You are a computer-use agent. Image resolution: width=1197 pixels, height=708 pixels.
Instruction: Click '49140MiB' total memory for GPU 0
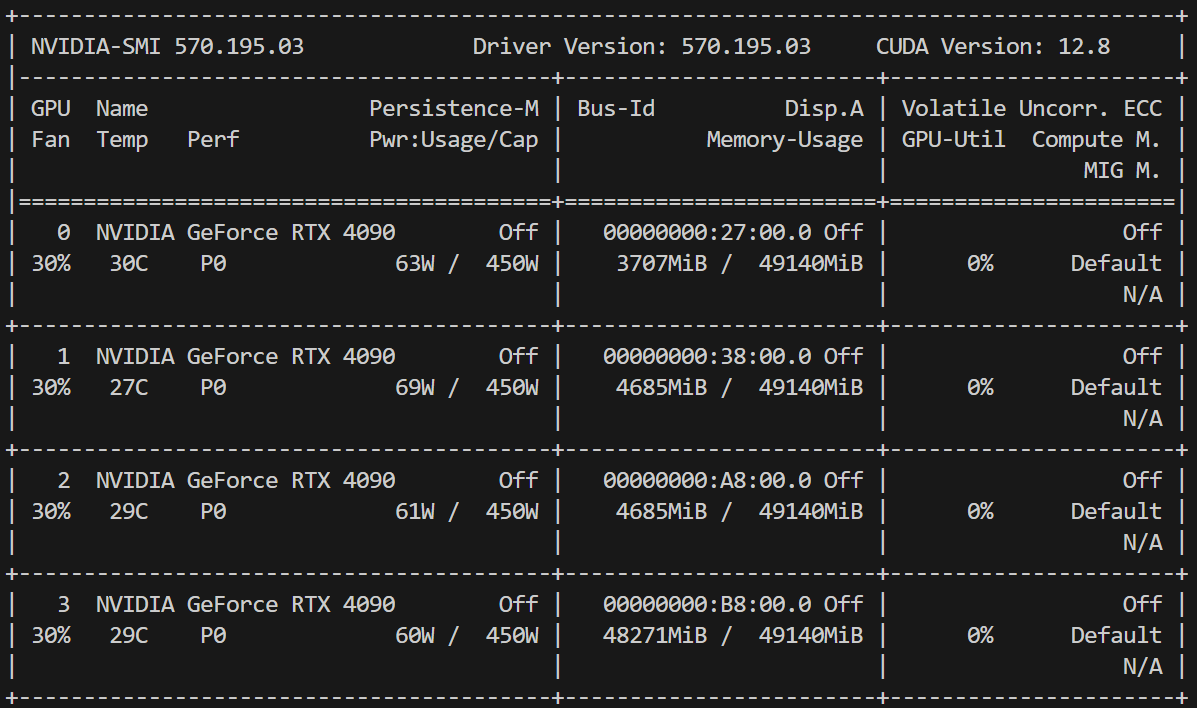pyautogui.click(x=811, y=263)
